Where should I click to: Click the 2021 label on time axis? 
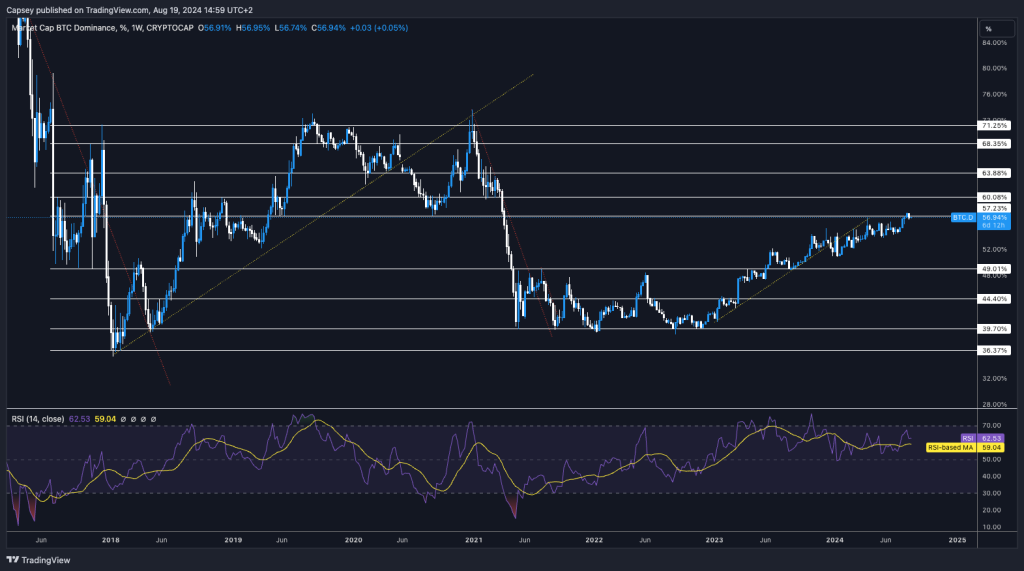[x=474, y=539]
